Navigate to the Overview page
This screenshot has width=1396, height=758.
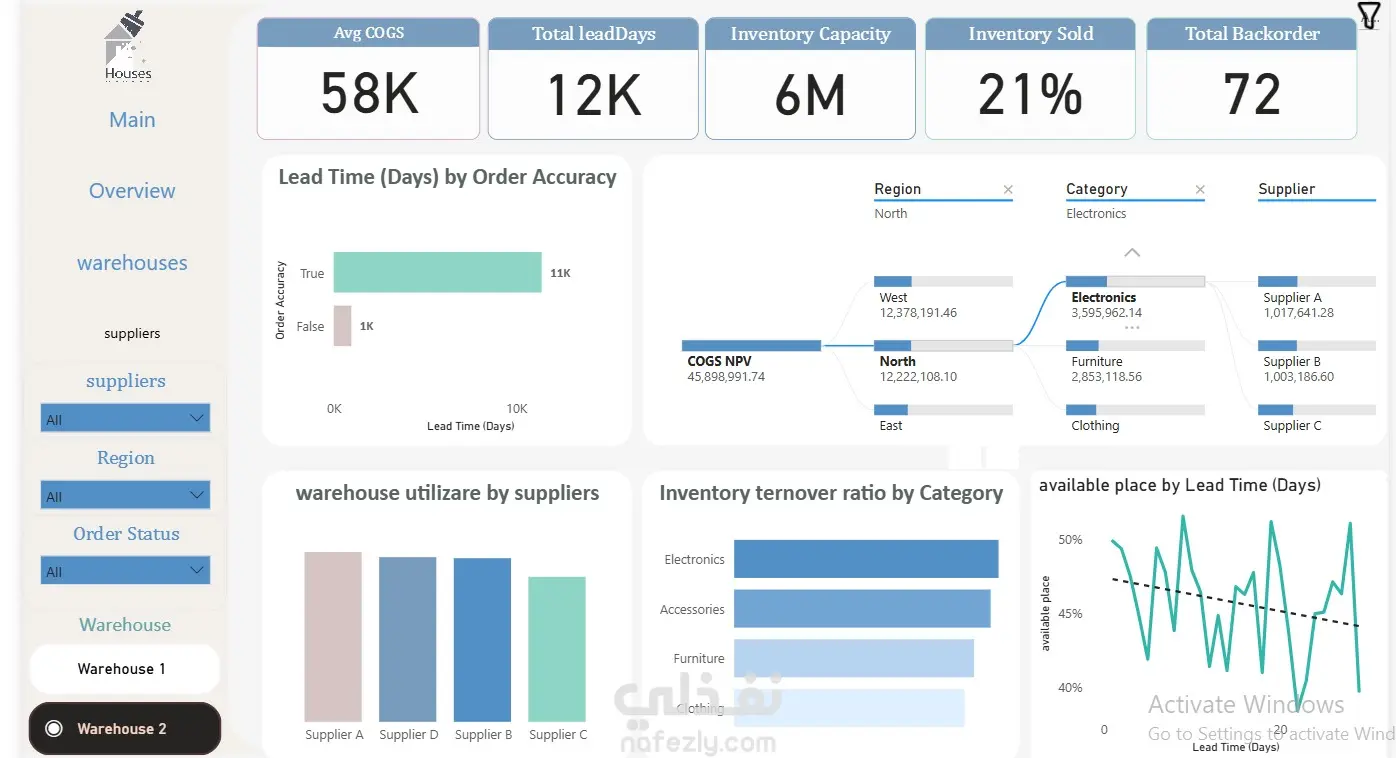click(132, 191)
